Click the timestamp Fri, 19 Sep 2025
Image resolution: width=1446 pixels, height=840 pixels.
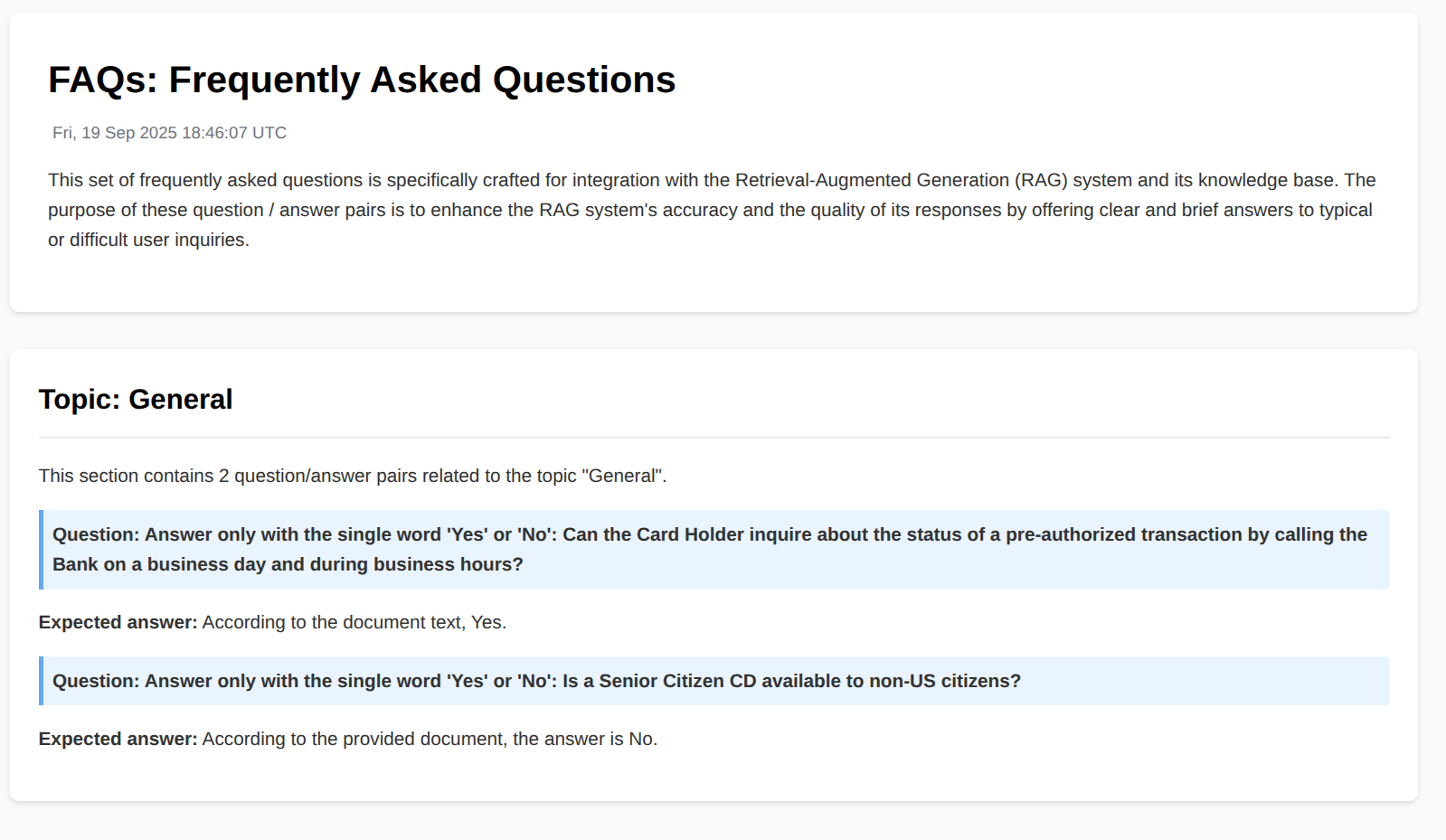(x=169, y=133)
